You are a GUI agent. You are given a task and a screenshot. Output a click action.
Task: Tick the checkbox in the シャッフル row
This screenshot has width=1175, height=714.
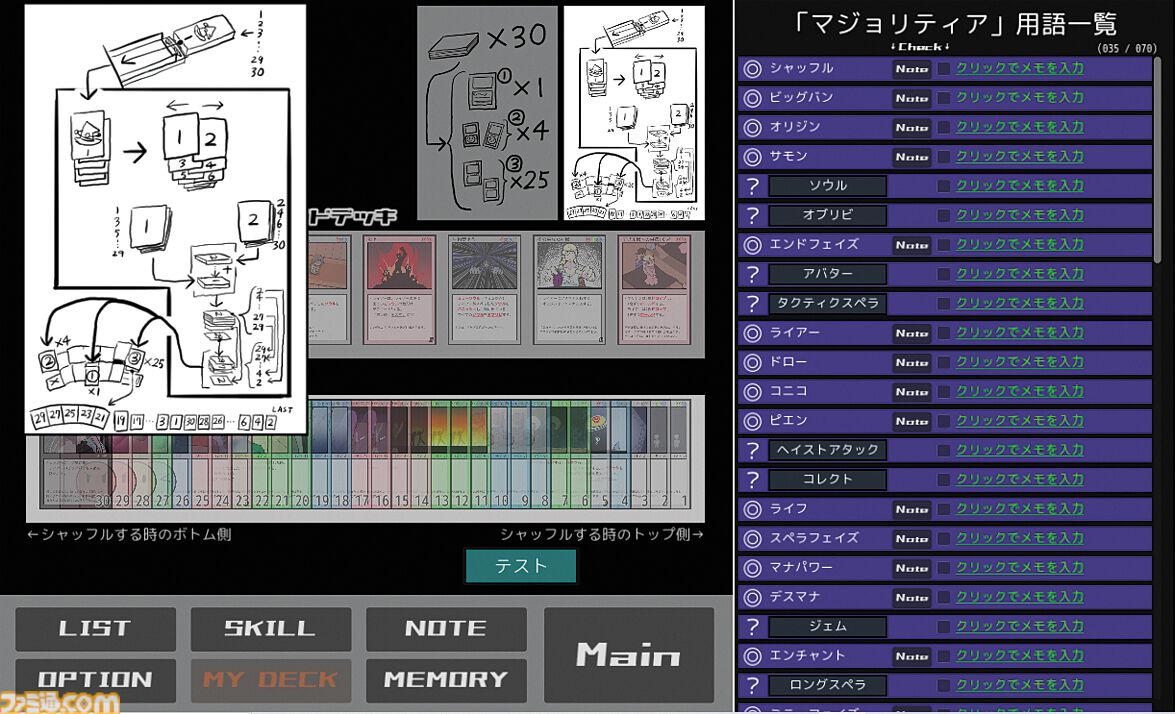click(x=944, y=69)
